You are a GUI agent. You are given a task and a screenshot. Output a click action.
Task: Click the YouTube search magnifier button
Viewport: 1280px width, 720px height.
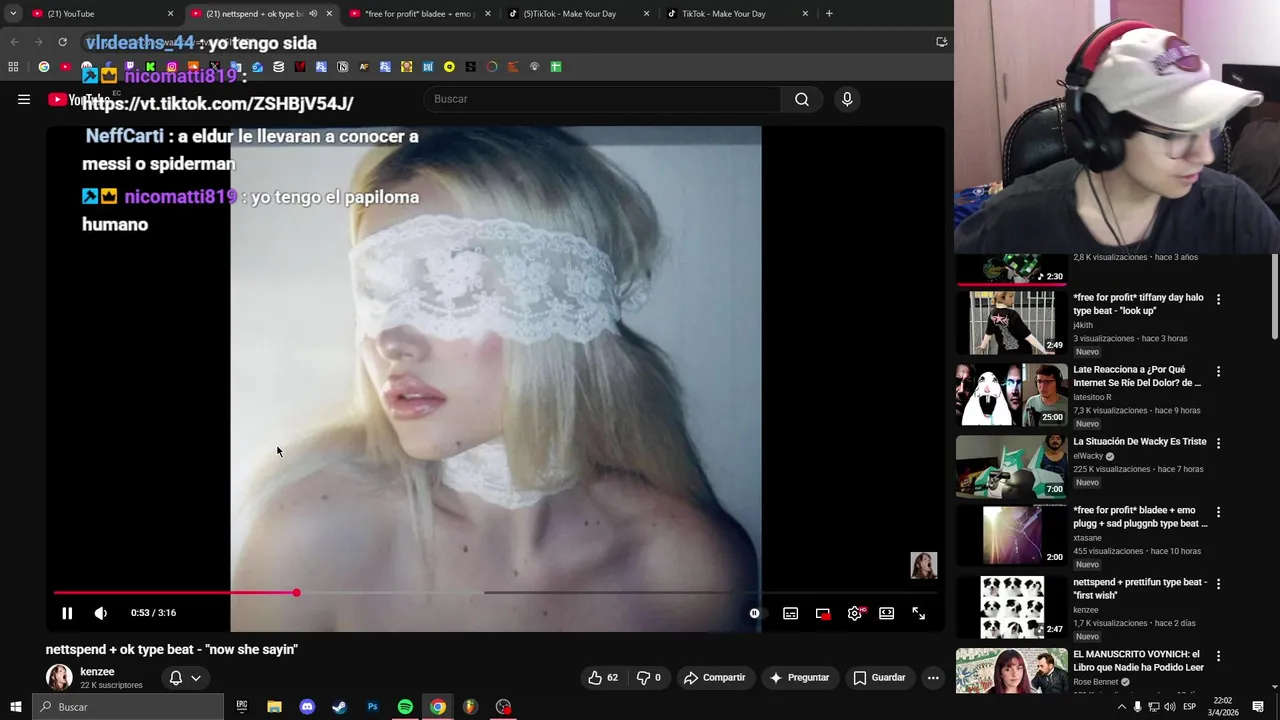point(802,99)
